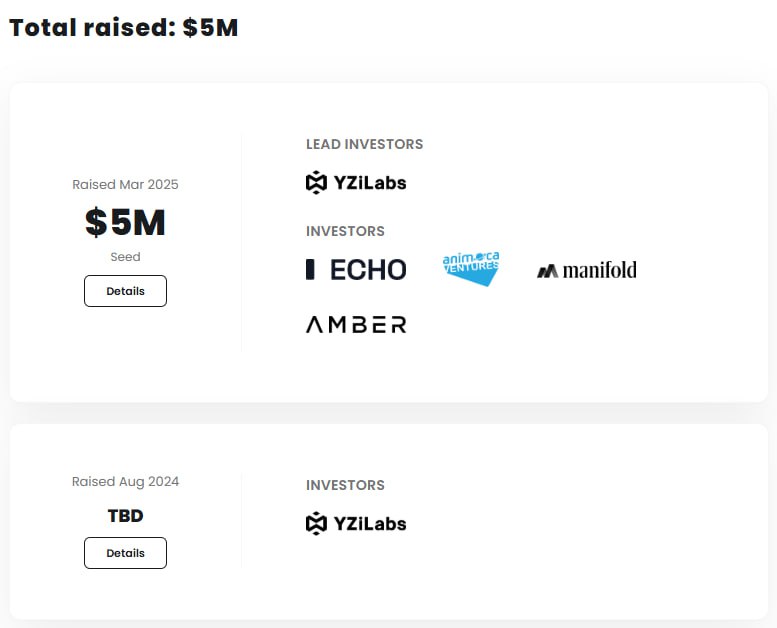Click the Total raised: $5M heading

pyautogui.click(x=124, y=27)
